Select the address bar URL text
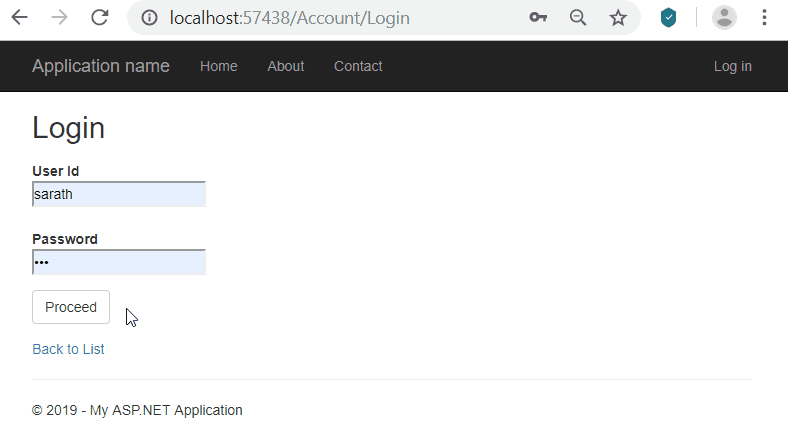 tap(289, 18)
